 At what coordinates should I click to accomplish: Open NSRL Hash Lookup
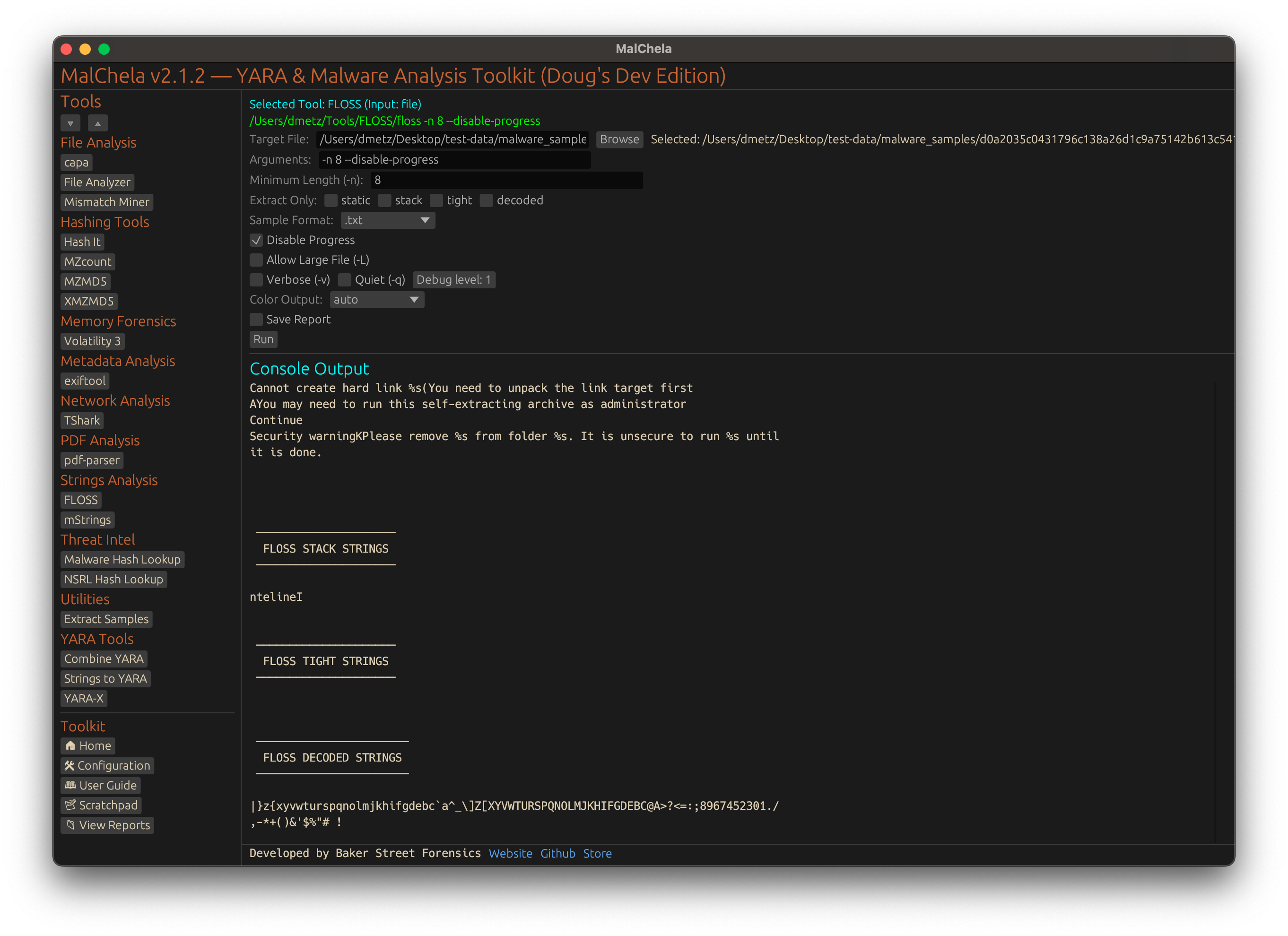coord(113,580)
